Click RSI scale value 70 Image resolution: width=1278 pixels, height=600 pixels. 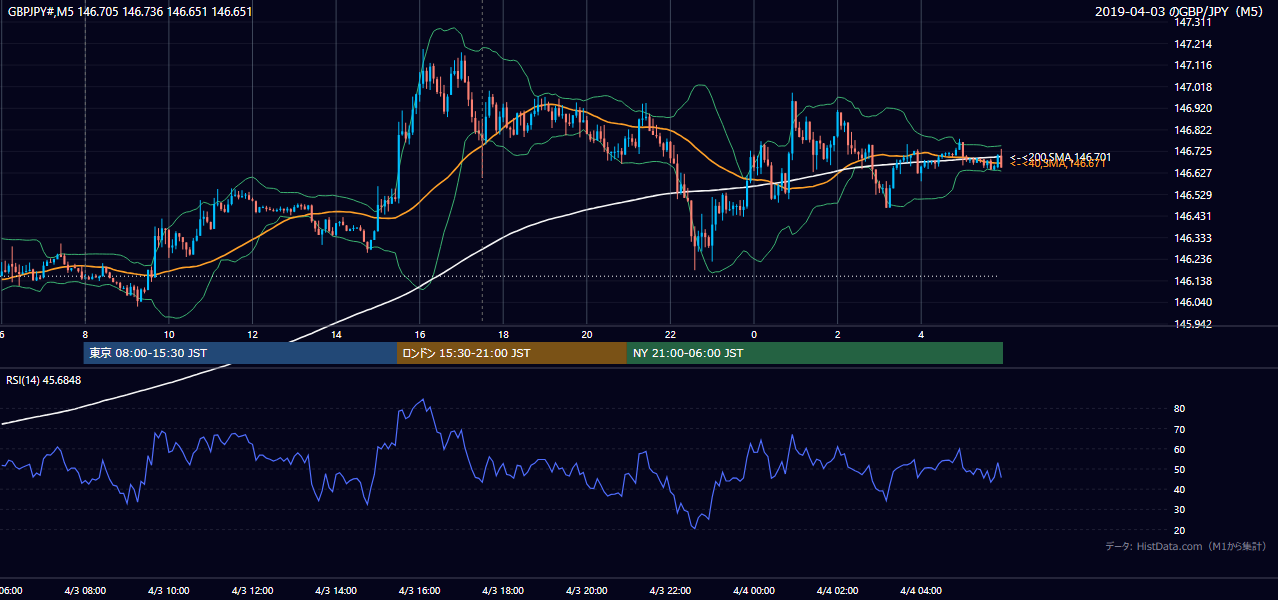pyautogui.click(x=1180, y=429)
